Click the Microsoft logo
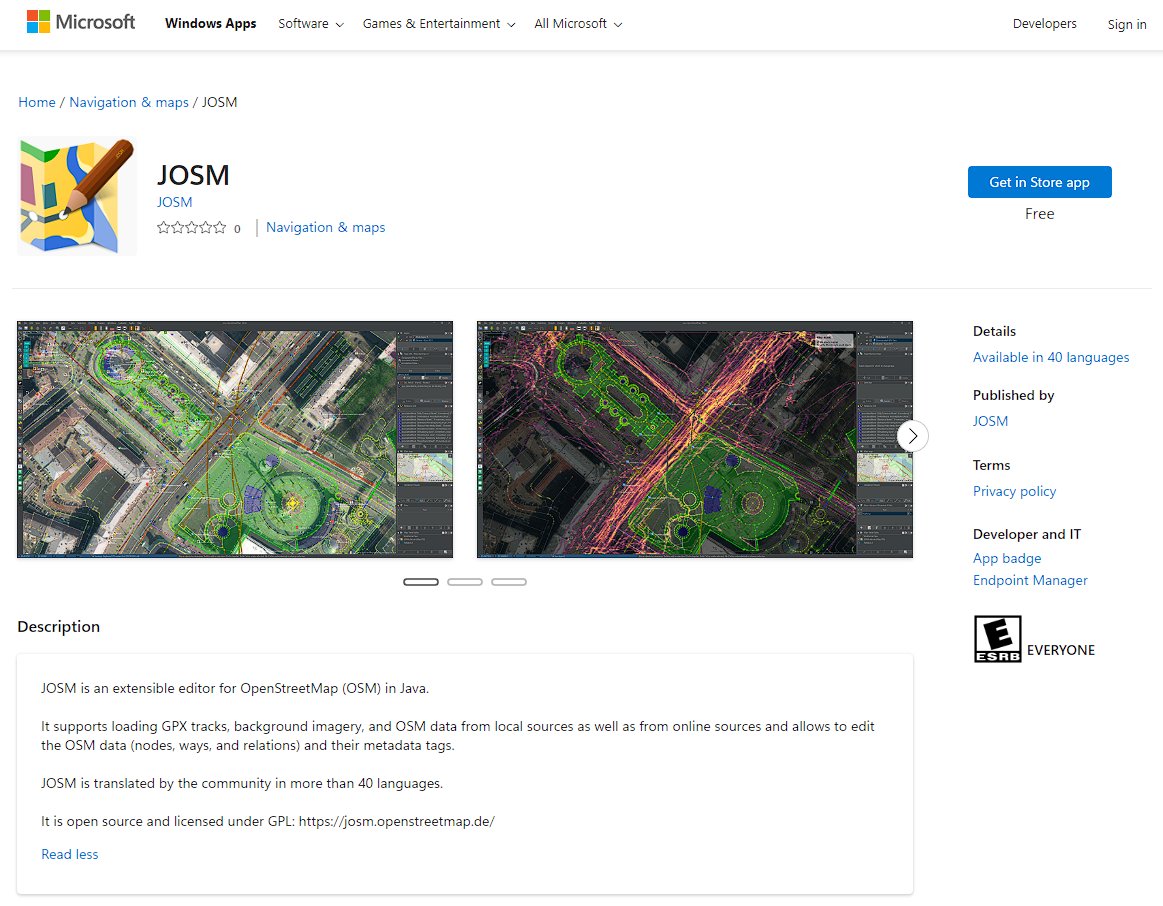The height and width of the screenshot is (906, 1163). pyautogui.click(x=81, y=22)
